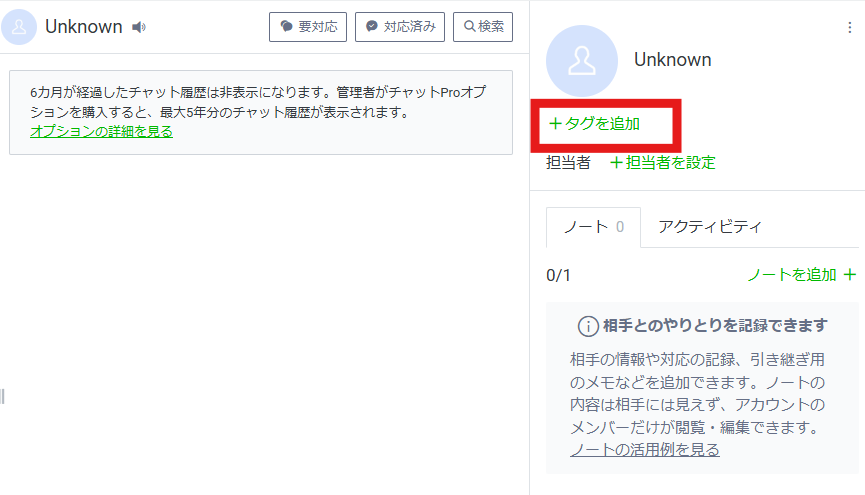Viewport: 865px width, 495px height.
Task: Click the small avatar in chat header
Action: [x=20, y=27]
